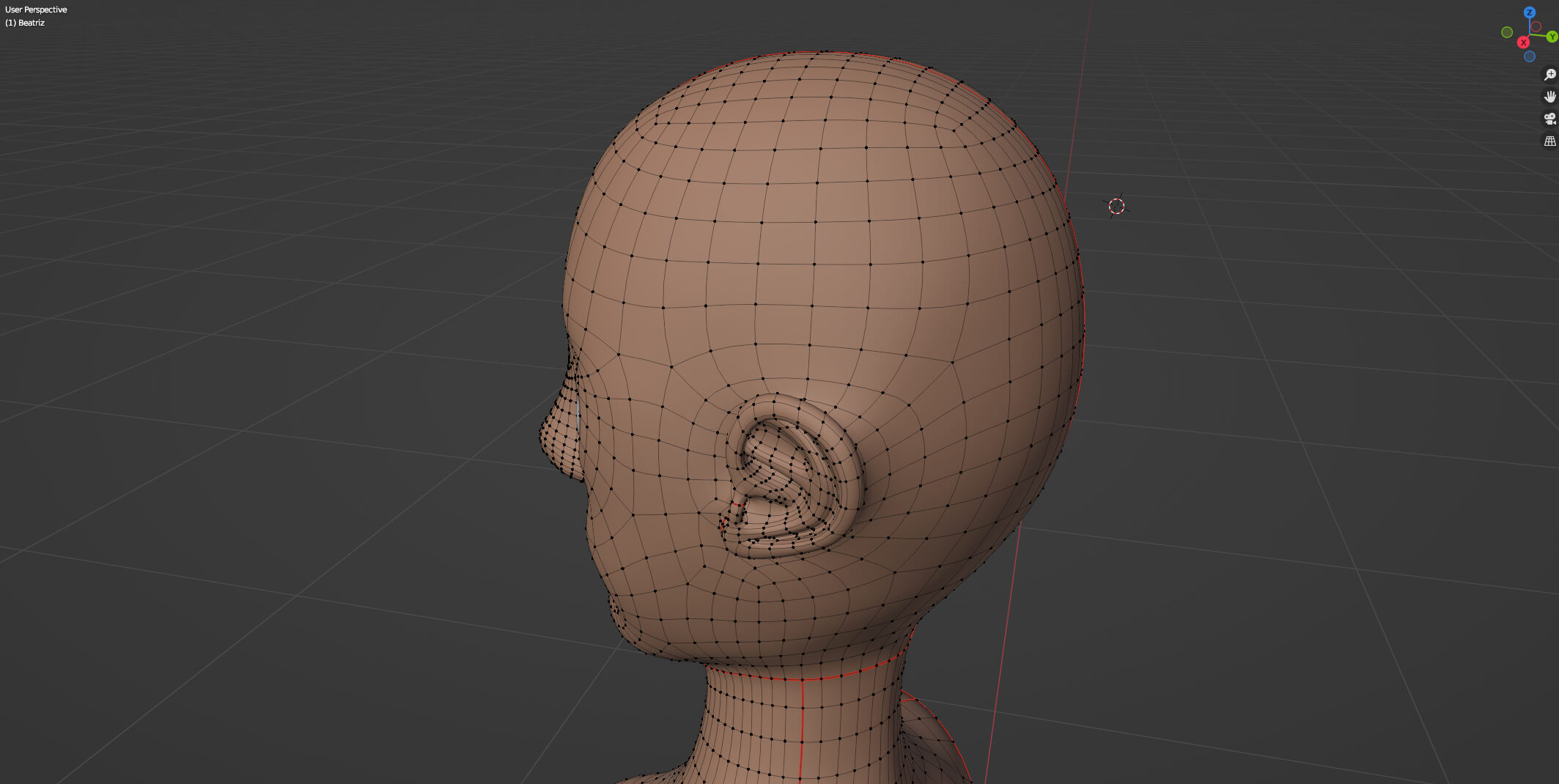1559x784 pixels.
Task: Click the 3D cursor in the viewport
Action: click(1116, 207)
